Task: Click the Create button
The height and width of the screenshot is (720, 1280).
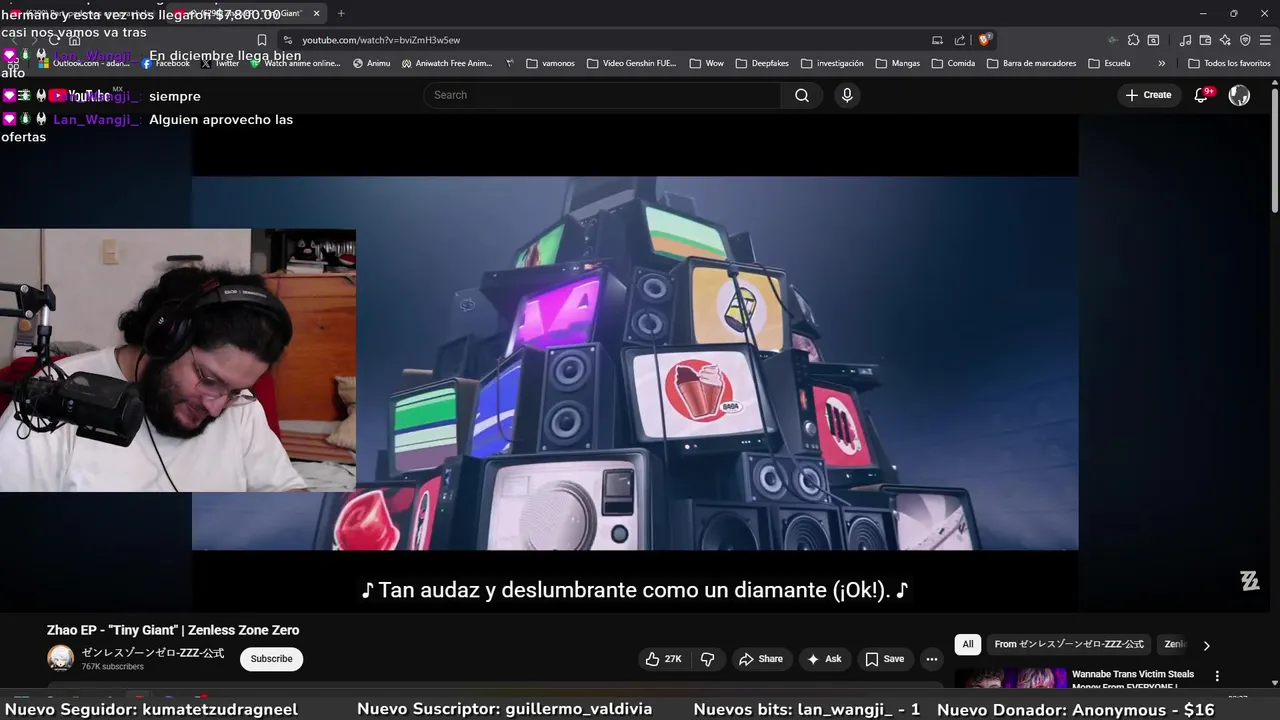Action: tap(1148, 95)
